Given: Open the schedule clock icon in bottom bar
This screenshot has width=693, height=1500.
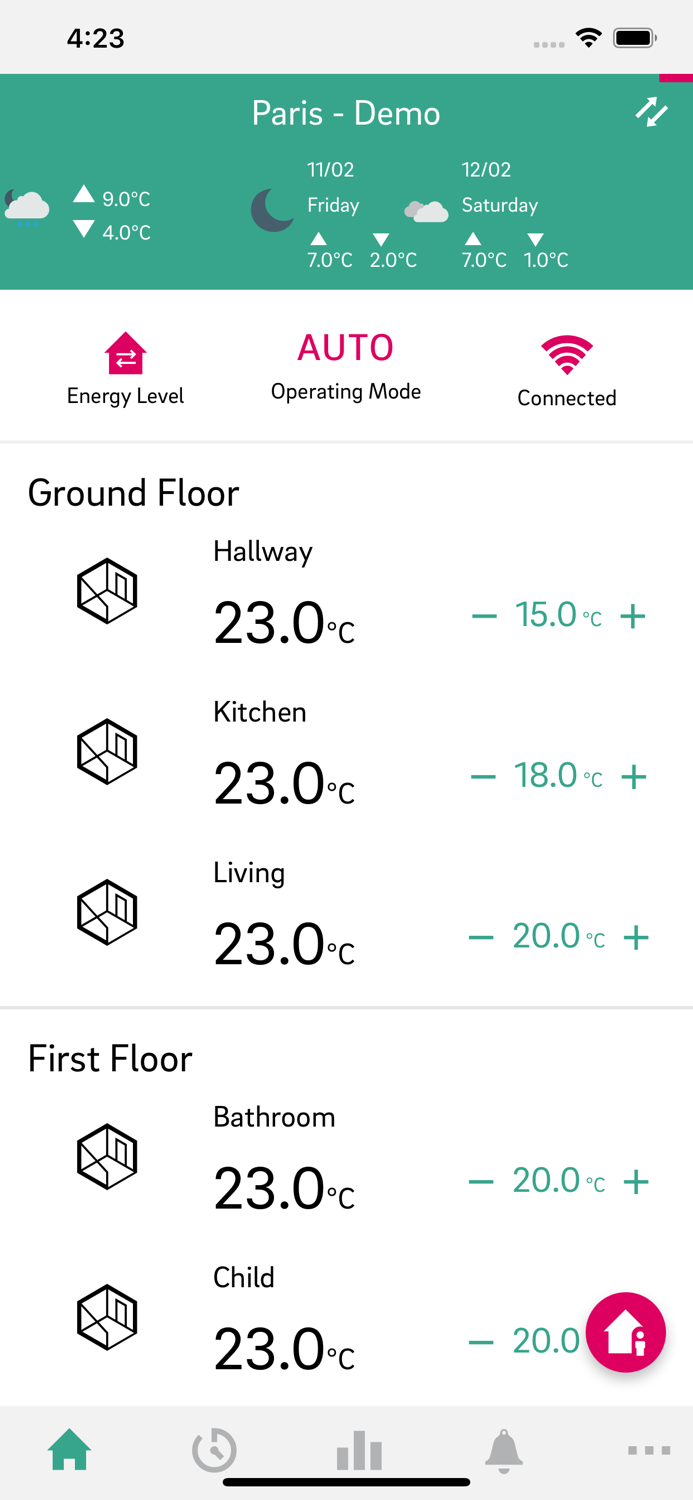Looking at the screenshot, I should pyautogui.click(x=213, y=1450).
